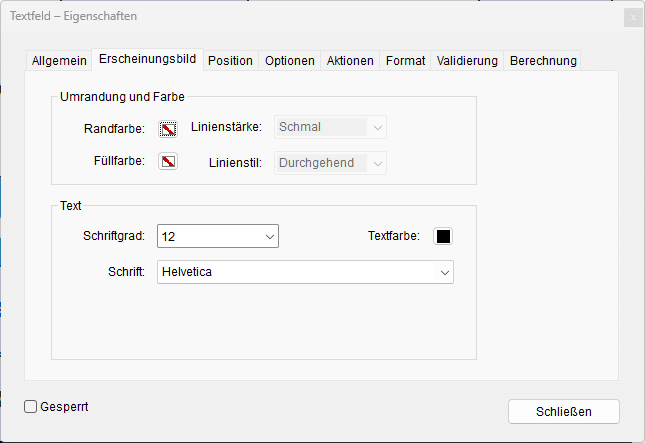Select the Format tab

[x=405, y=61]
